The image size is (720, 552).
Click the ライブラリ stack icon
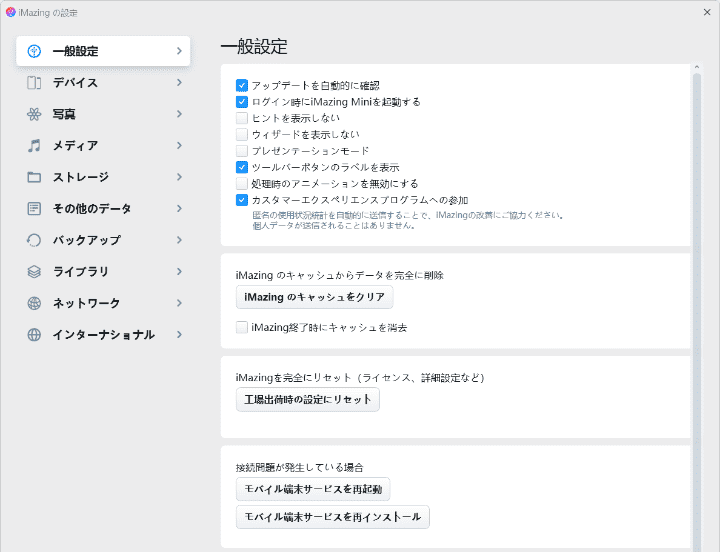pos(34,272)
